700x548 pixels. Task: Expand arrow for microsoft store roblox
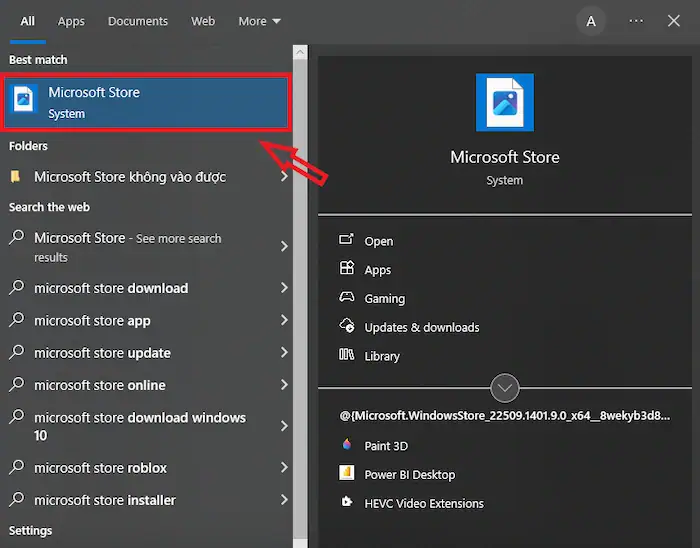click(284, 467)
